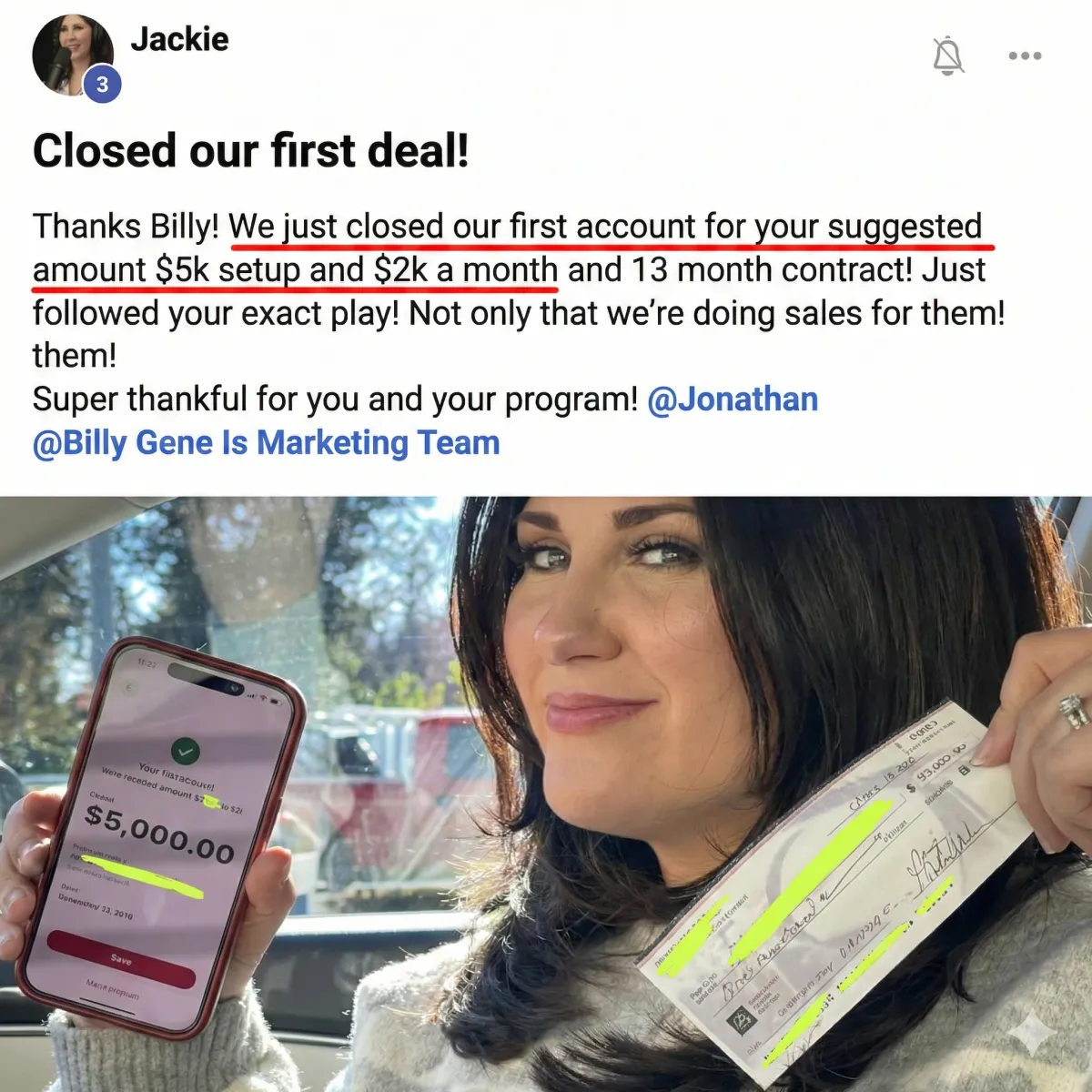Screen dimensions: 1092x1092
Task: Tap the green checkmark on phone screen
Action: point(186,752)
